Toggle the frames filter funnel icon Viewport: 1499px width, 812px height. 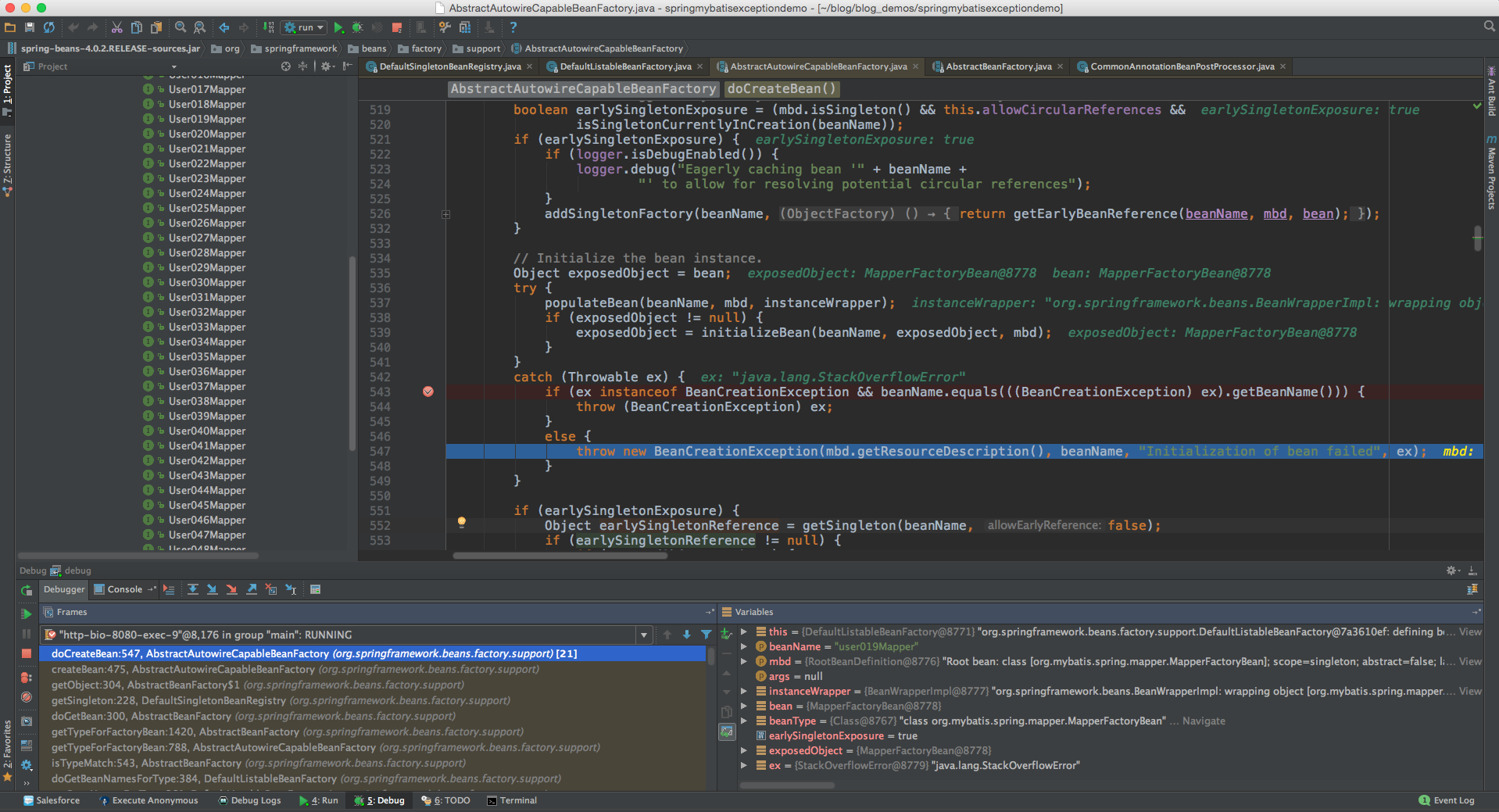(x=706, y=635)
